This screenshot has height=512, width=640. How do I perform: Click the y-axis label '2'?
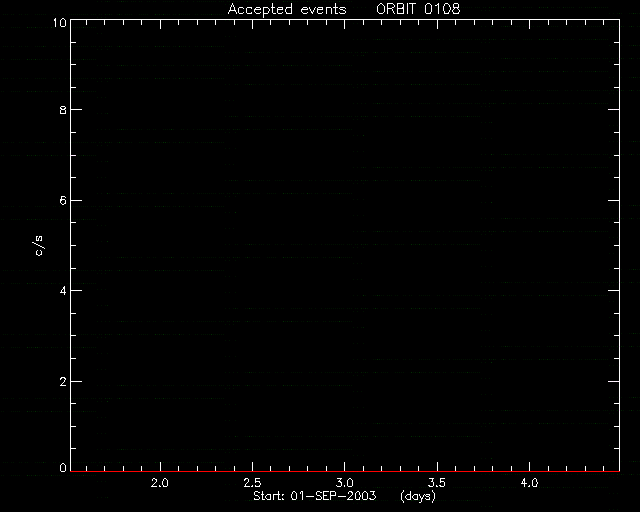63,382
